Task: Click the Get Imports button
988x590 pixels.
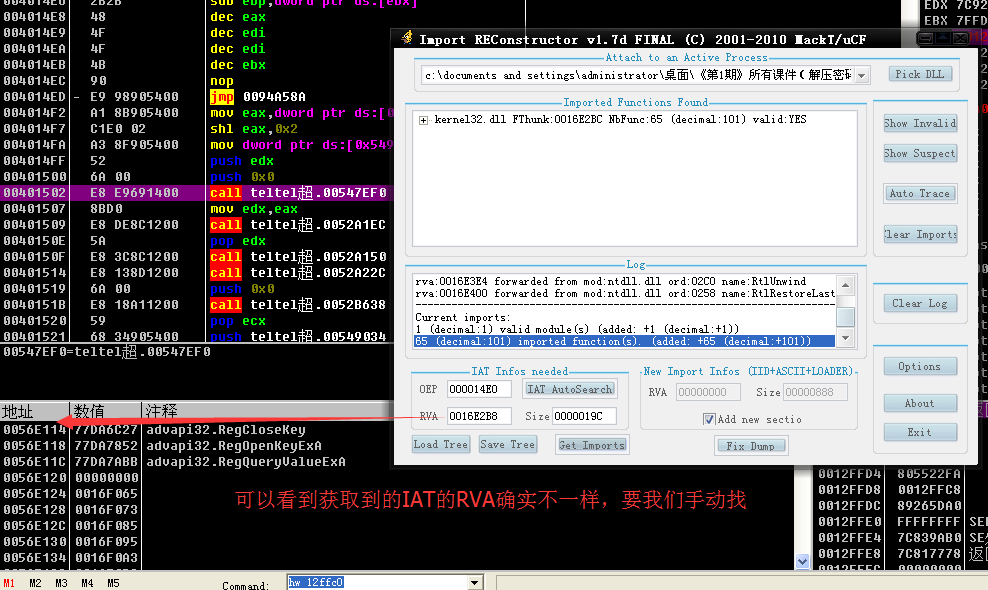Action: [592, 445]
